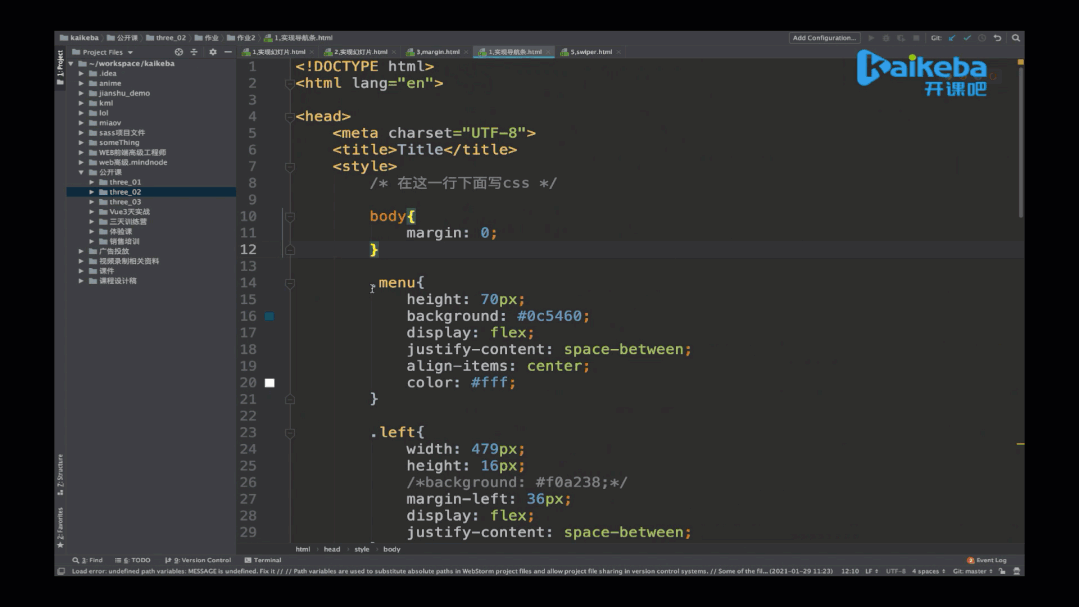
Task: Click Git: master branch in status bar
Action: [x=972, y=571]
